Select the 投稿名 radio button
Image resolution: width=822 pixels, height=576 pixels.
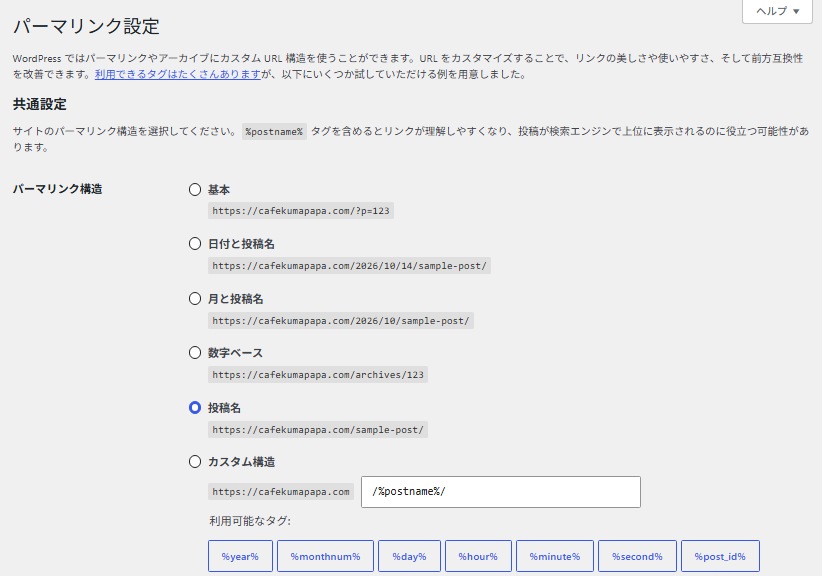point(195,408)
